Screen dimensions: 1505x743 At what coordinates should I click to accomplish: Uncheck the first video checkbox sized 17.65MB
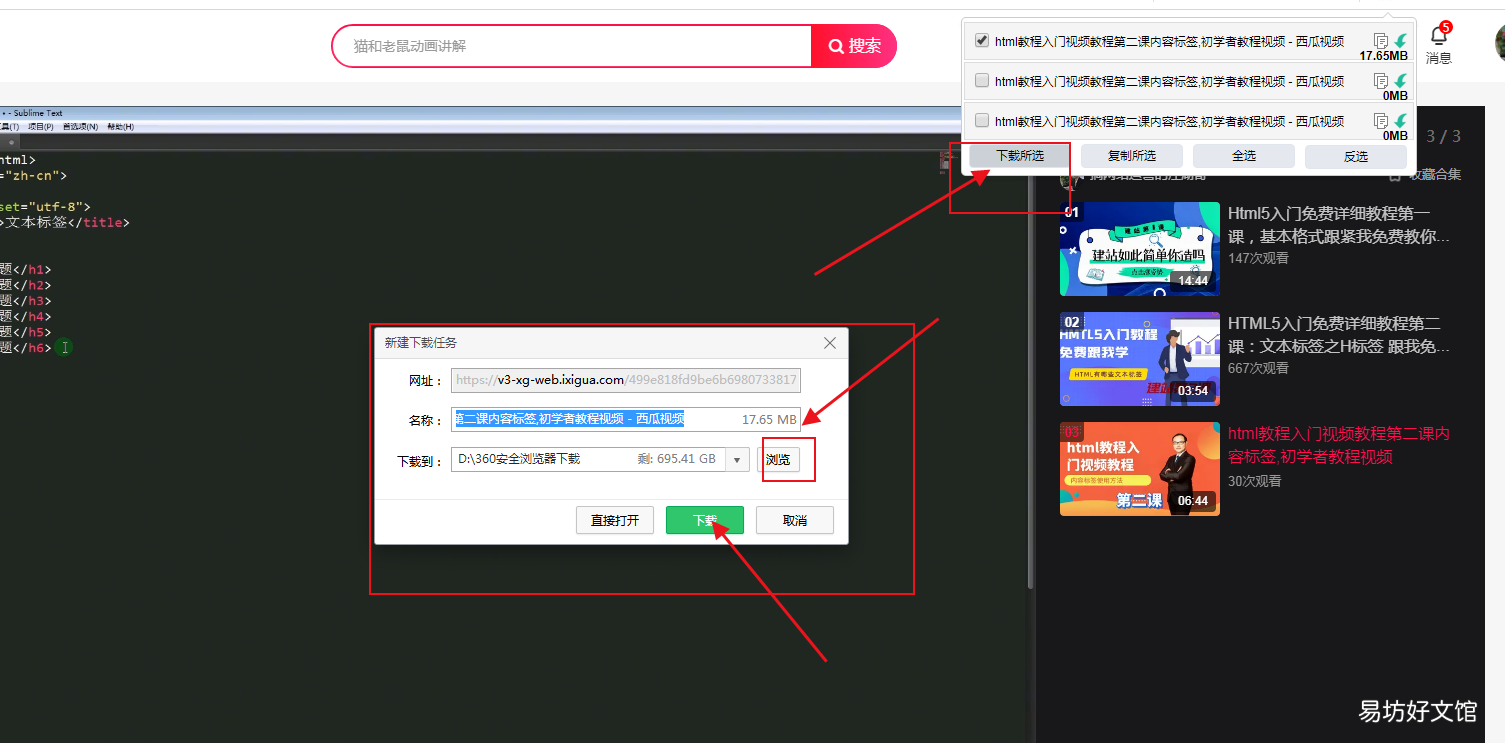[982, 41]
